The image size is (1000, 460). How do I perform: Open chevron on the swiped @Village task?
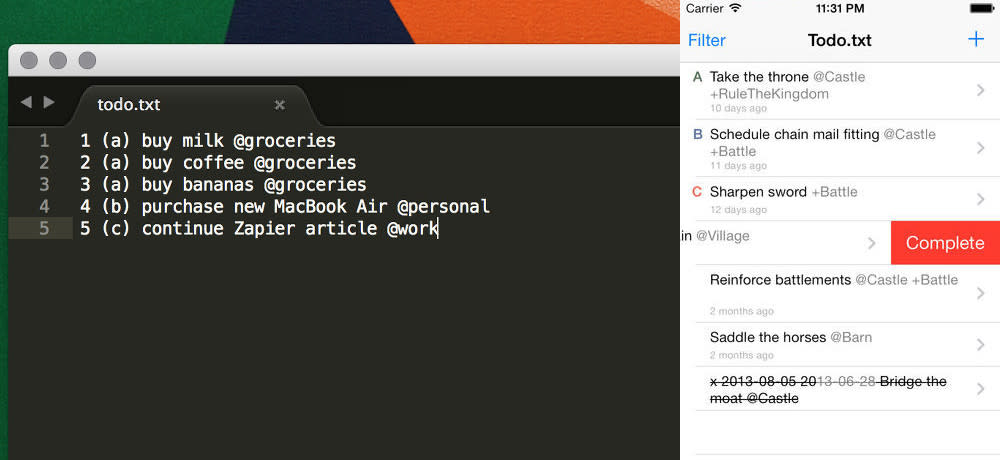[871, 243]
